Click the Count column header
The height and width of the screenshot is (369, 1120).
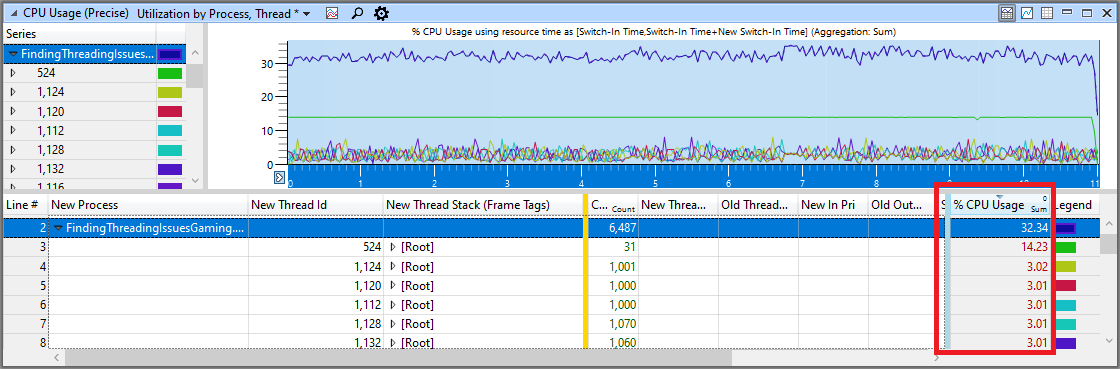click(613, 205)
